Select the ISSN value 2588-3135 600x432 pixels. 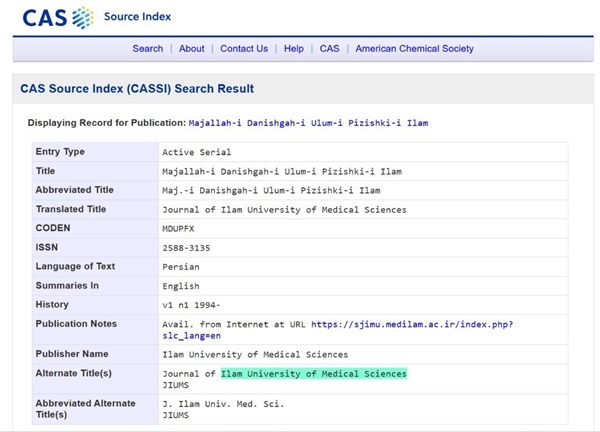(186, 248)
